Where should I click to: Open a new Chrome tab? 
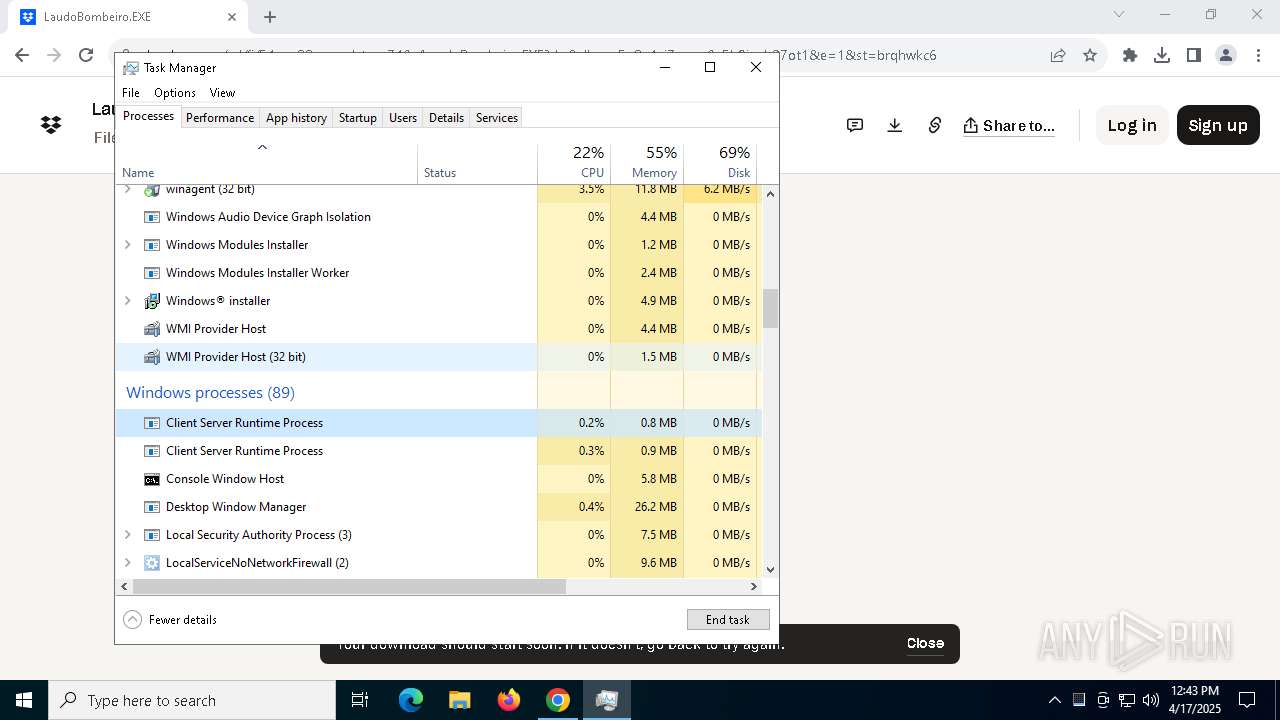(x=270, y=17)
